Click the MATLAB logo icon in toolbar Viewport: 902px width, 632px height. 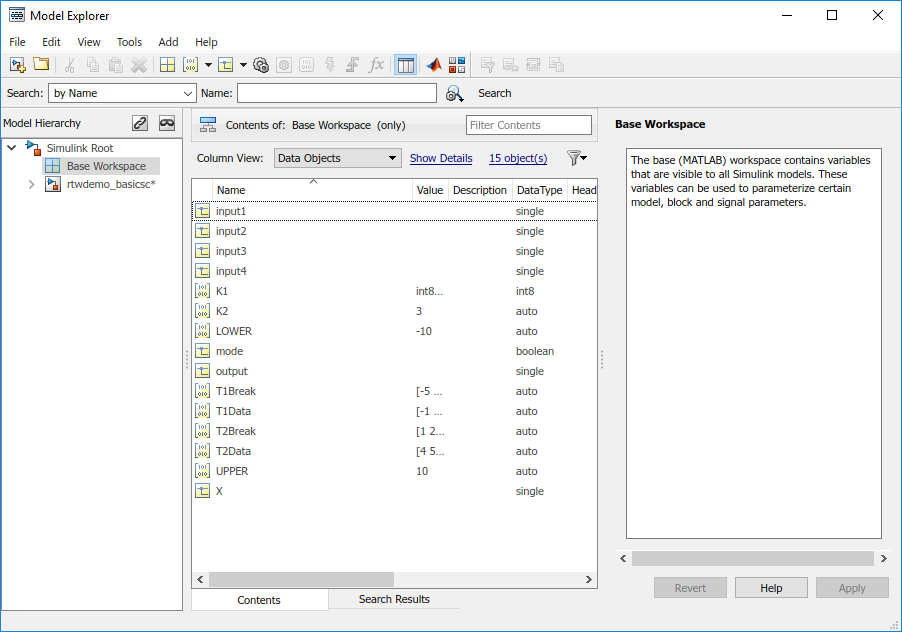point(433,65)
